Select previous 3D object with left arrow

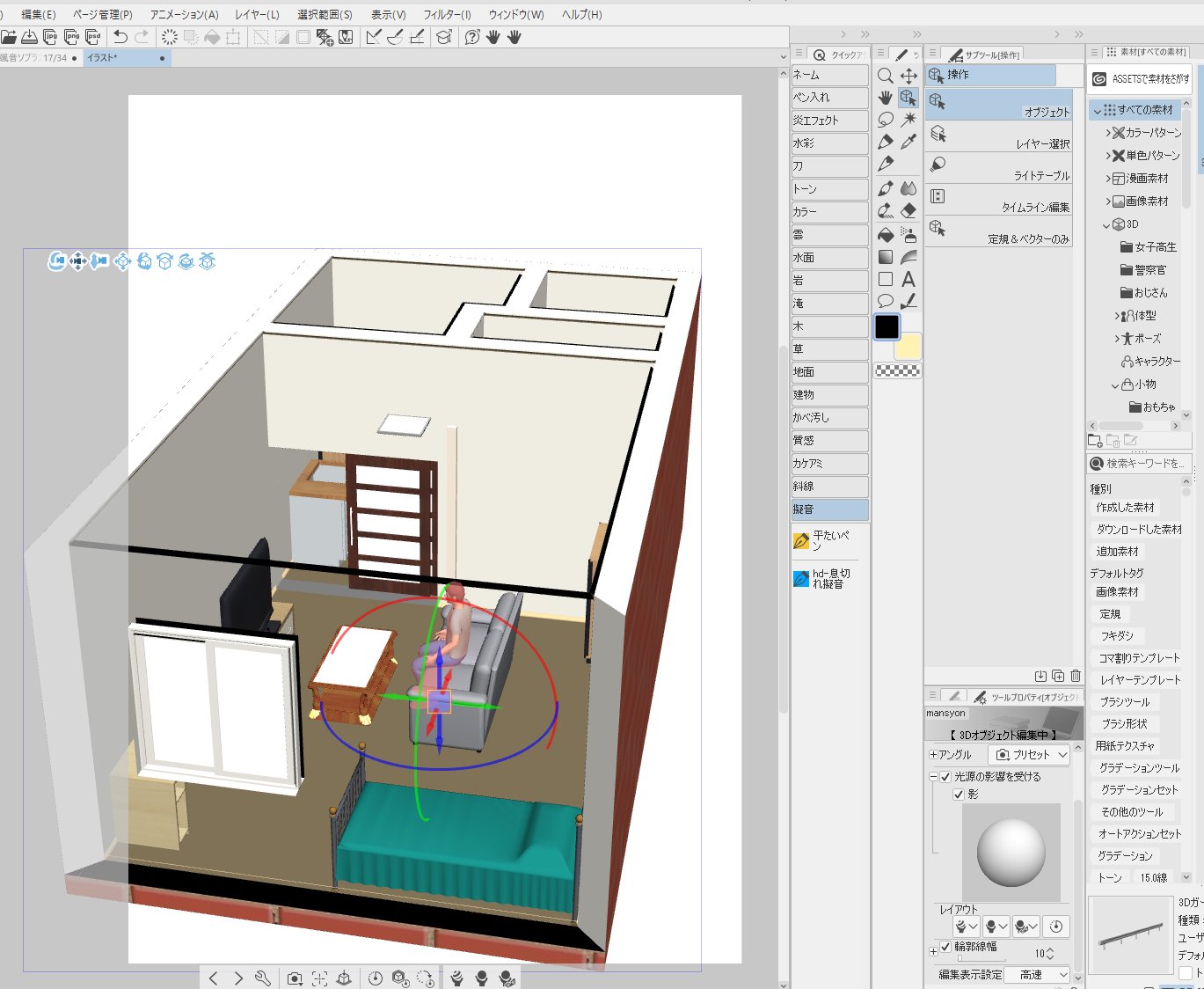pyautogui.click(x=214, y=978)
